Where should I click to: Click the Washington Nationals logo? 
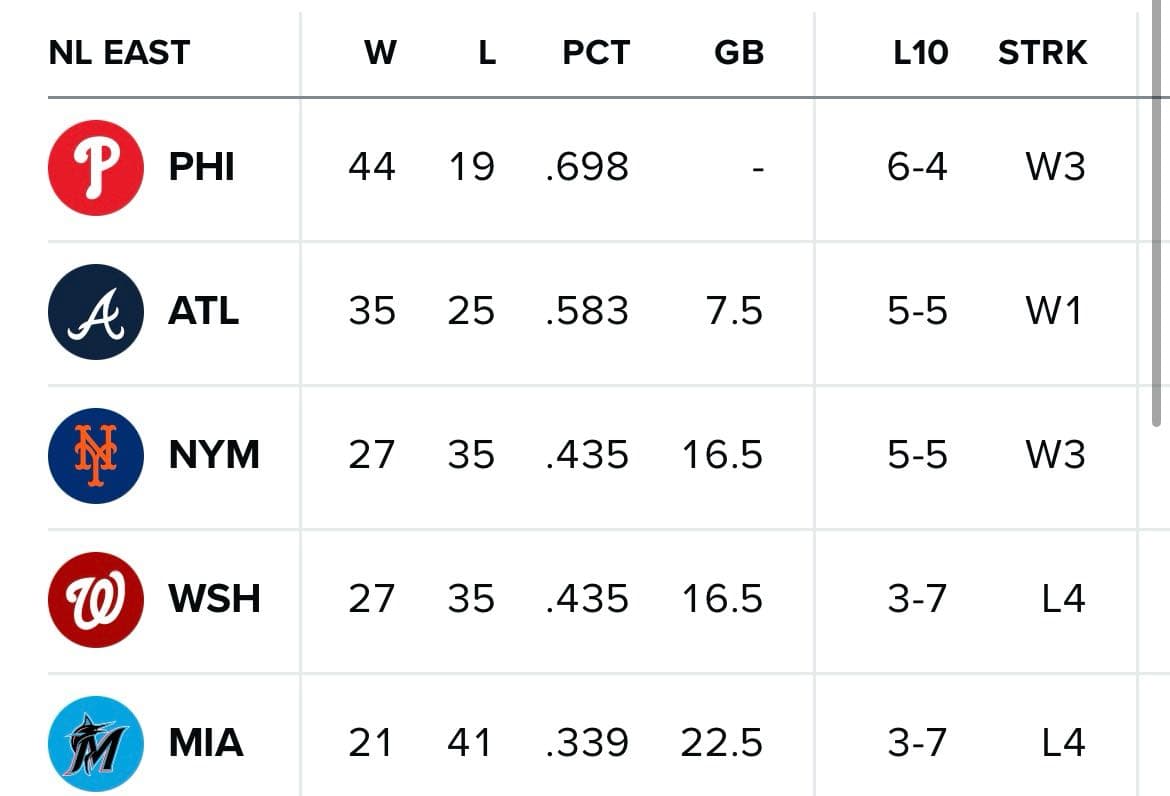96,599
